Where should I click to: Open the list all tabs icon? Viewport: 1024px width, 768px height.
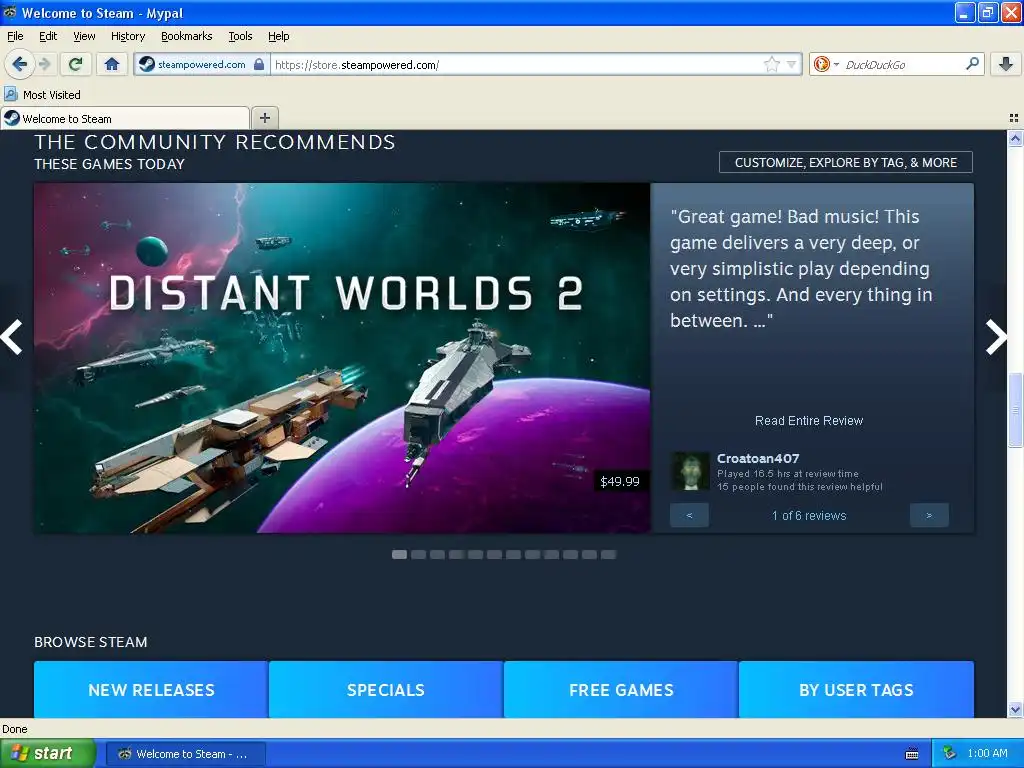coord(1014,118)
